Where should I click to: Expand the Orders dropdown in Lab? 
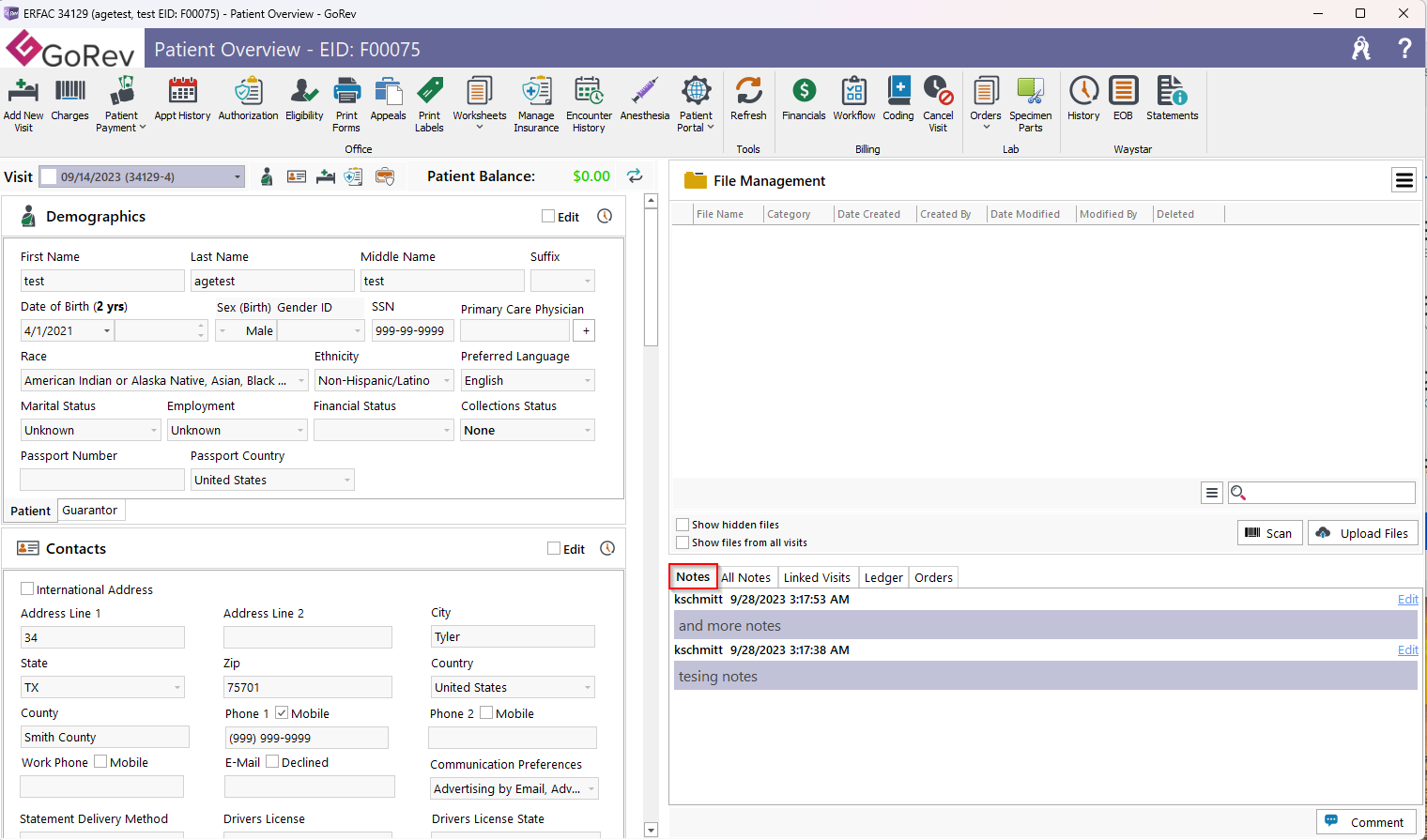(x=986, y=127)
